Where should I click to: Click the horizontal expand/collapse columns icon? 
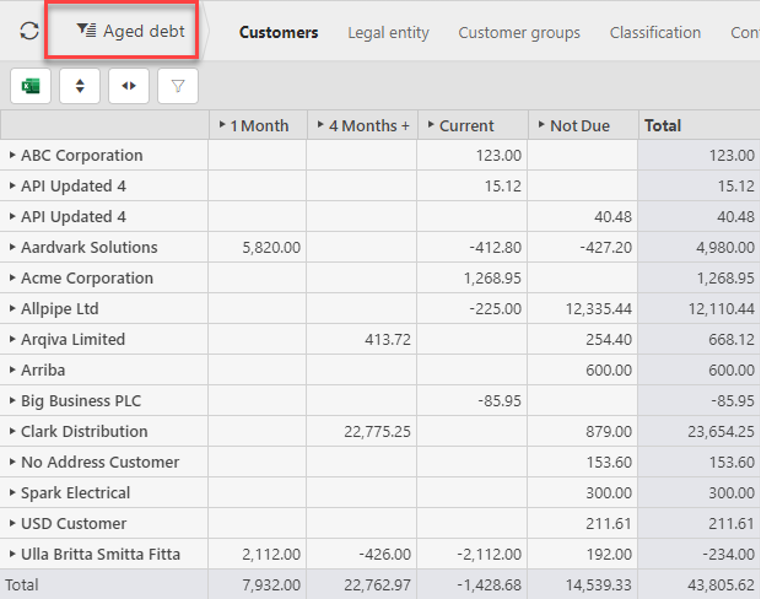[129, 86]
